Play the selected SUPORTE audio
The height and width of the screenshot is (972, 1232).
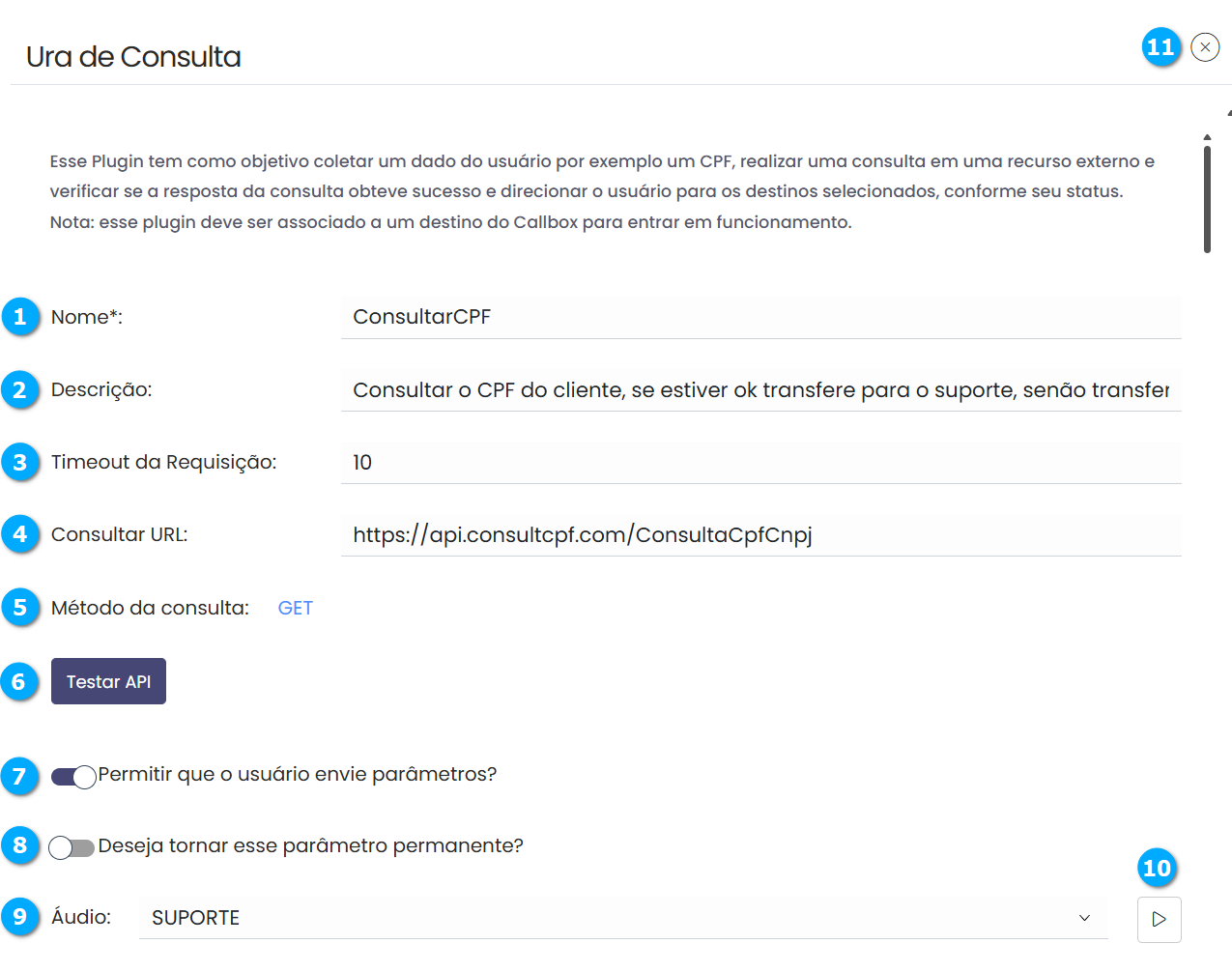pos(1159,919)
